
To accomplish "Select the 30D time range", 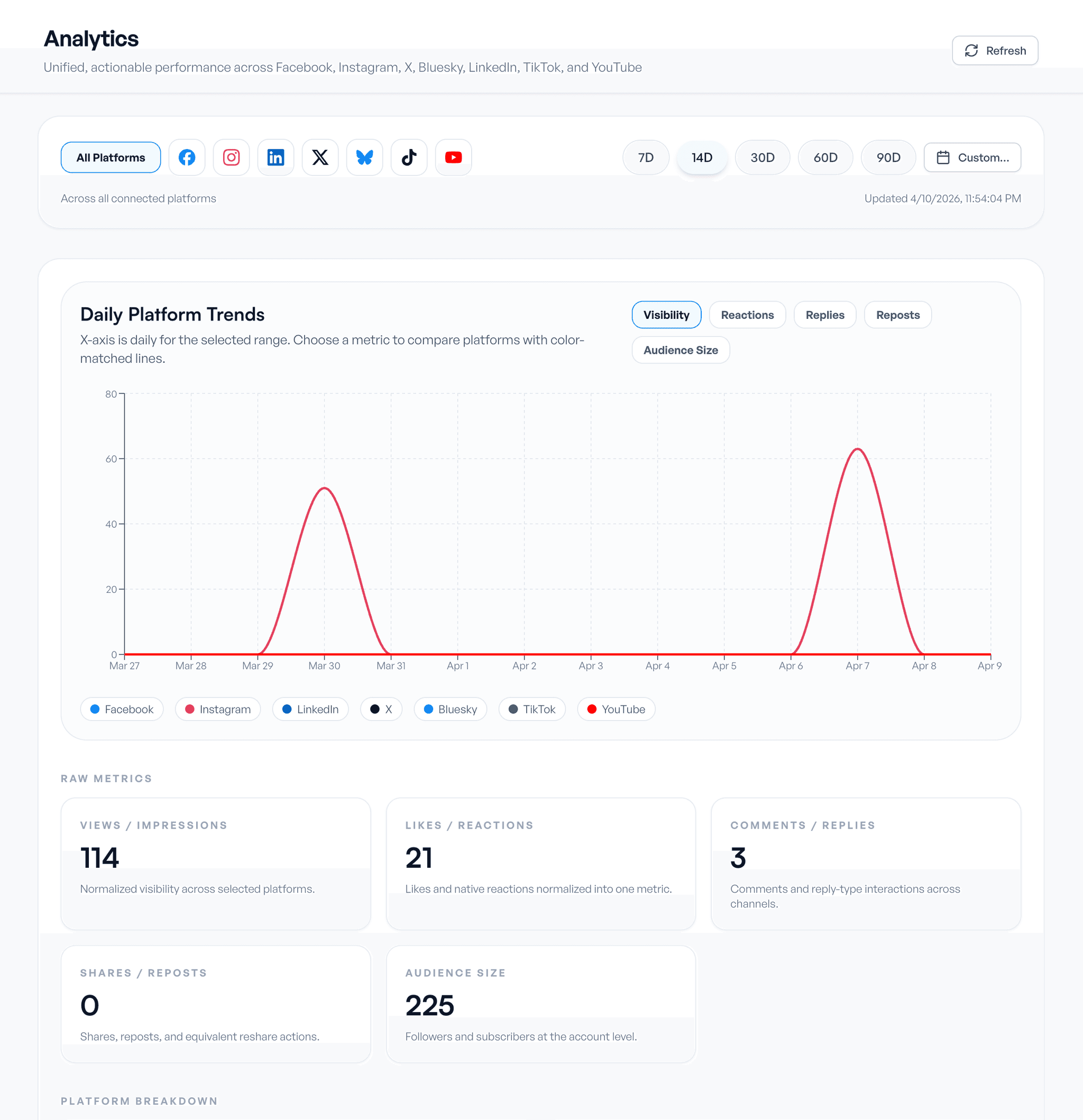I will [763, 157].
